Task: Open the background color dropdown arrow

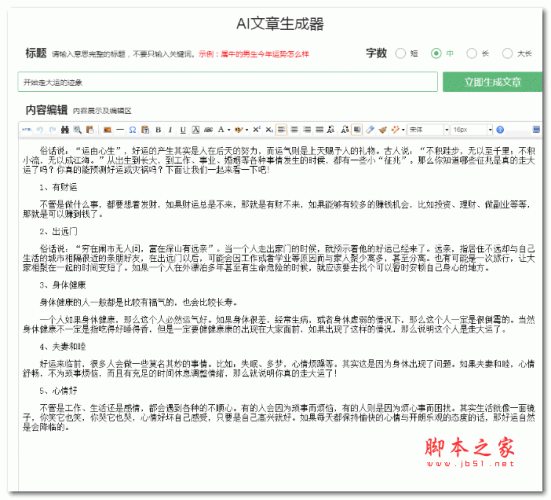Action: pyautogui.click(x=247, y=130)
